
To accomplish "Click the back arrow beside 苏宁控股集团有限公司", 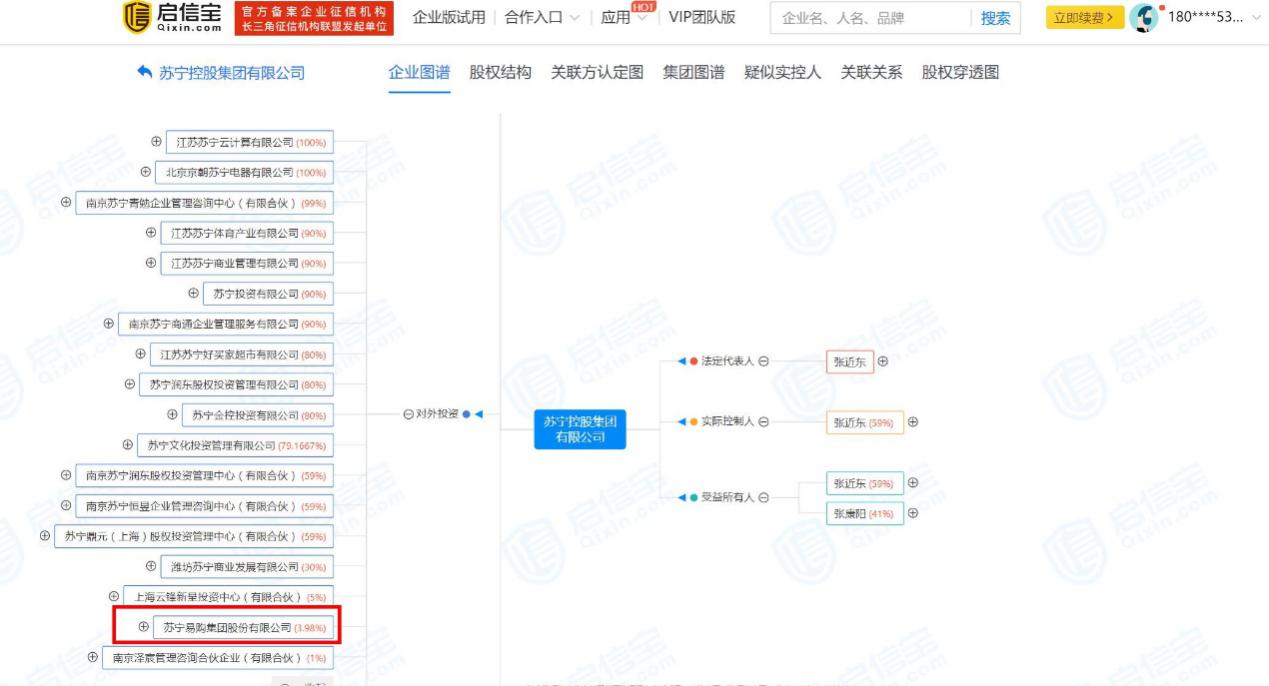I will coord(145,72).
